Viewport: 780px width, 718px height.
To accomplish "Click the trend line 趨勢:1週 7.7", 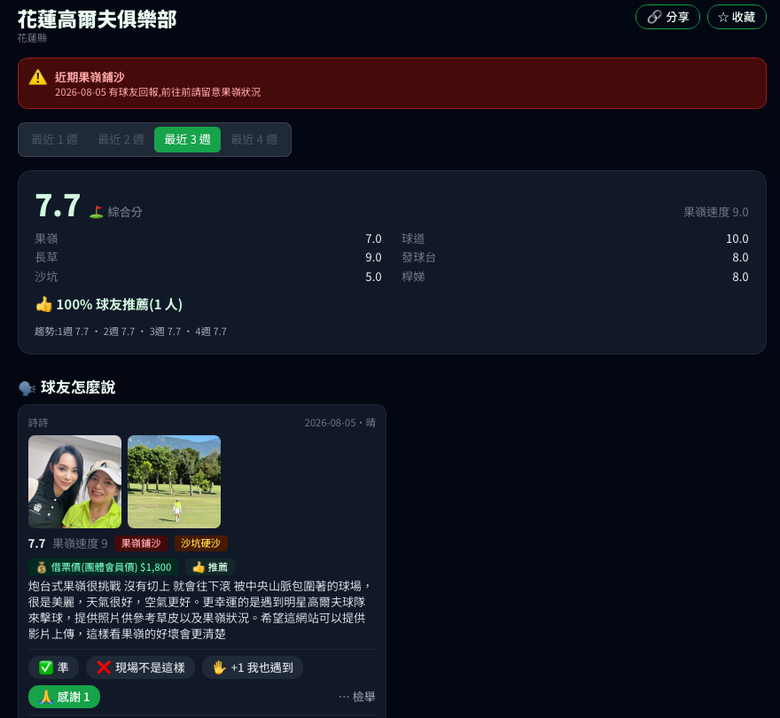I will 130,331.
